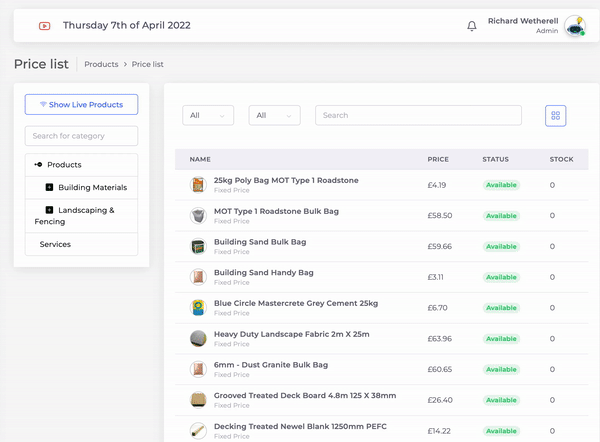The width and height of the screenshot is (600, 442).
Task: Click Grooved Treated Deck Board thumbnail
Action: click(x=198, y=400)
